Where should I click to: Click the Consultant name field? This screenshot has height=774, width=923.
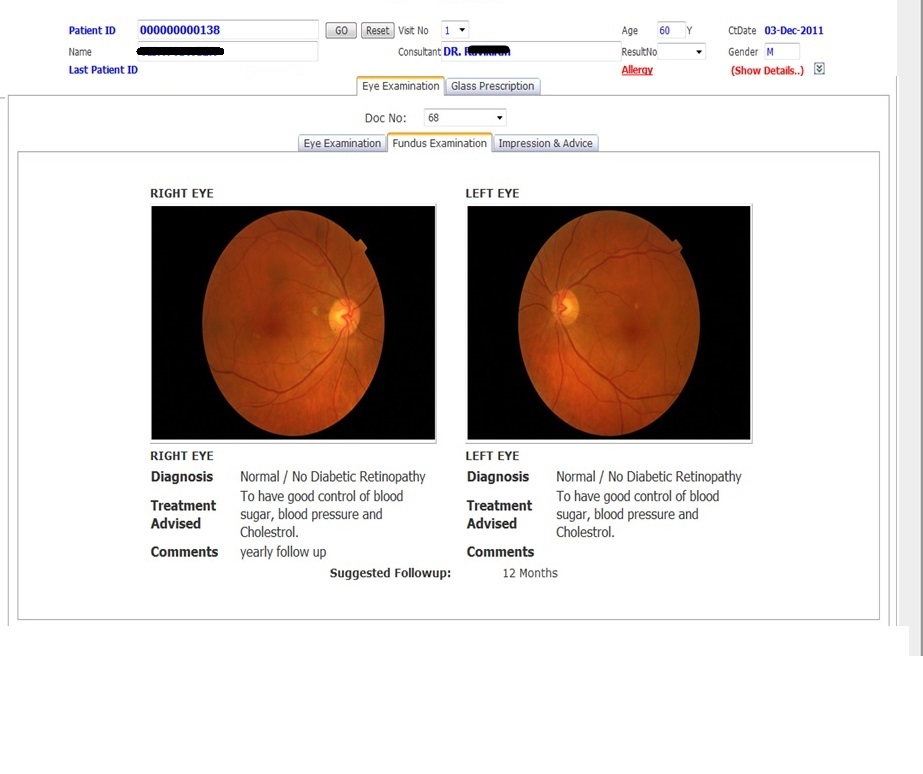pyautogui.click(x=532, y=52)
